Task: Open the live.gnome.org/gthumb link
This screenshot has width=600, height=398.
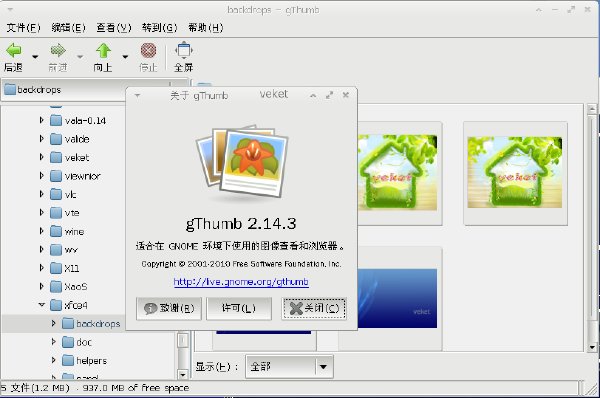Action: [x=241, y=282]
